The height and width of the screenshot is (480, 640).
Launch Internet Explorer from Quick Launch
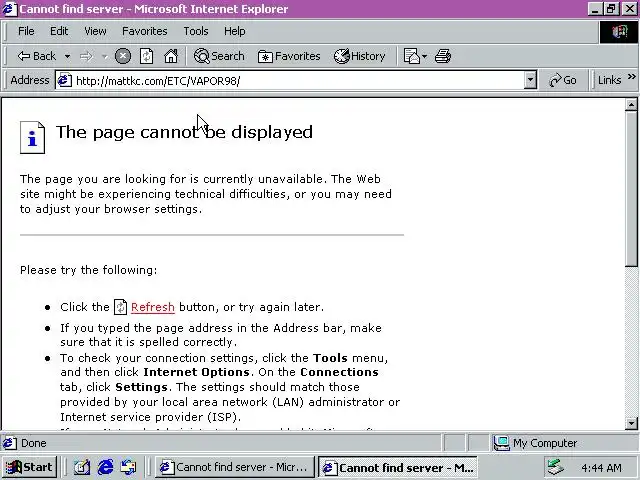(x=105, y=467)
